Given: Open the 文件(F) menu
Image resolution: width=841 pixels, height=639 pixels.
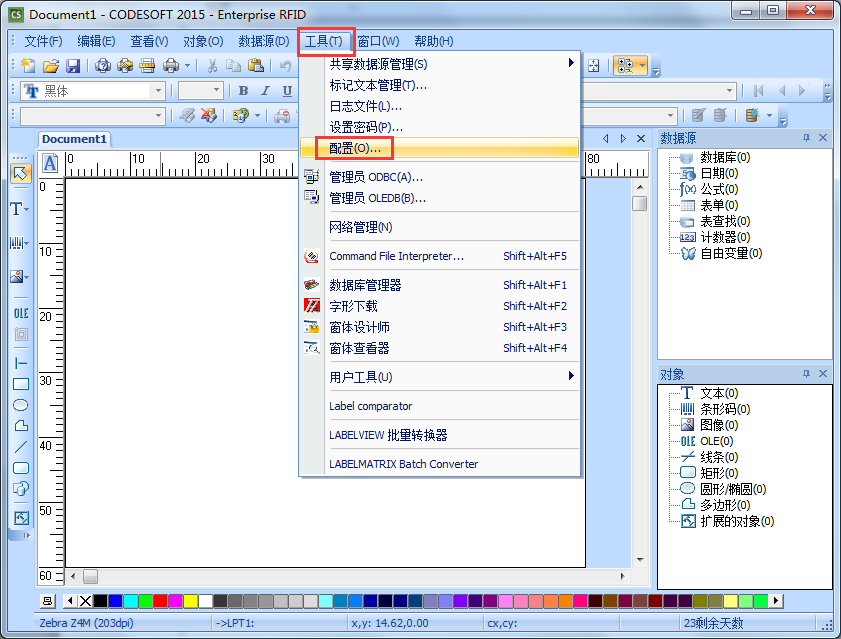Looking at the screenshot, I should click(43, 41).
